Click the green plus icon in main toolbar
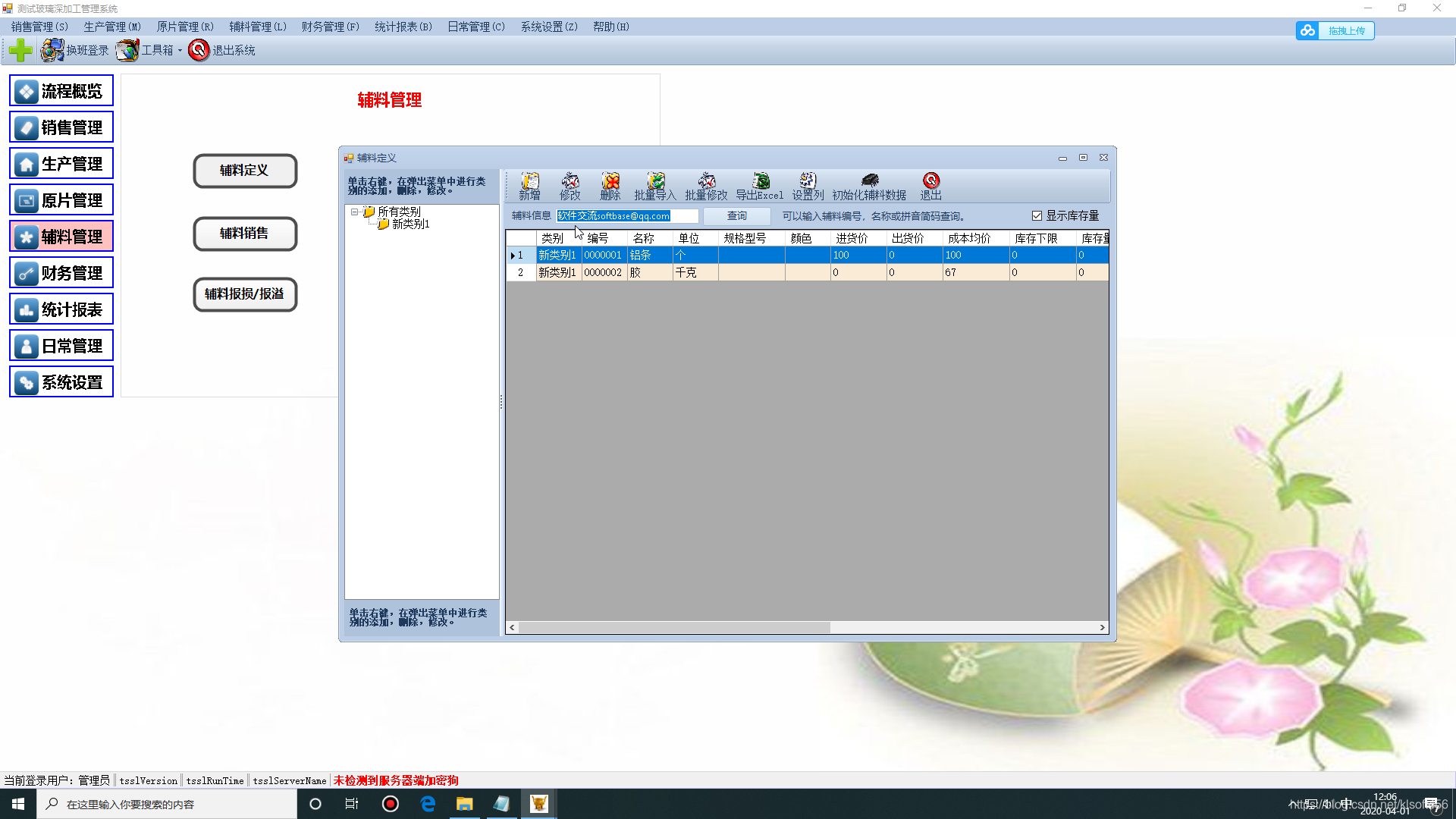Image resolution: width=1456 pixels, height=819 pixels. [x=20, y=50]
